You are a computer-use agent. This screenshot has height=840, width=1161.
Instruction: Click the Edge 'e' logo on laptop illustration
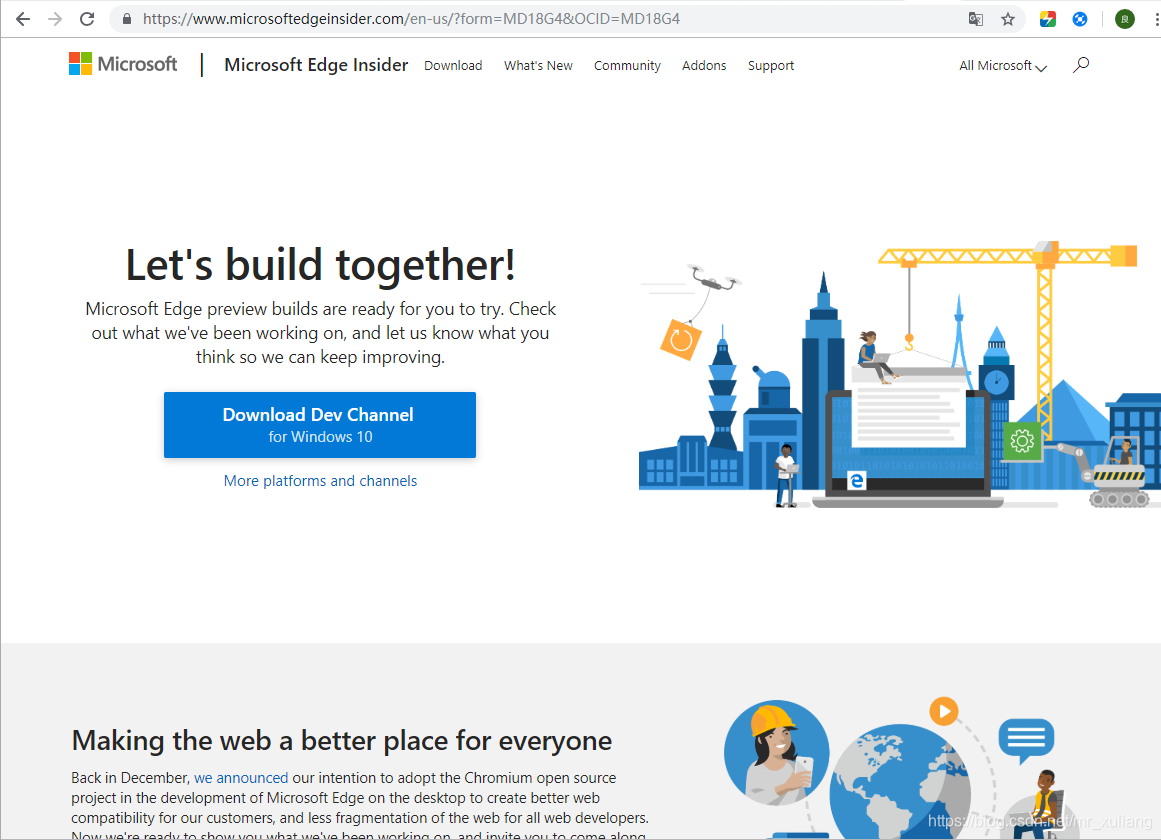pyautogui.click(x=857, y=481)
